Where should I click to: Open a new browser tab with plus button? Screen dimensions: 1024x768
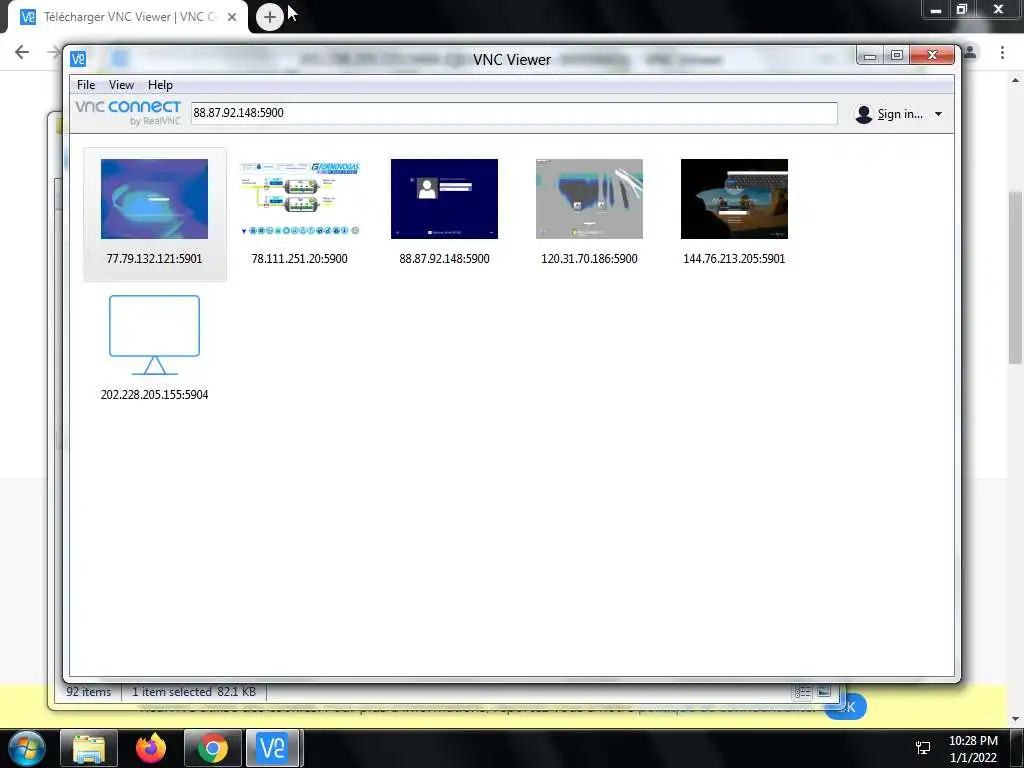(270, 17)
